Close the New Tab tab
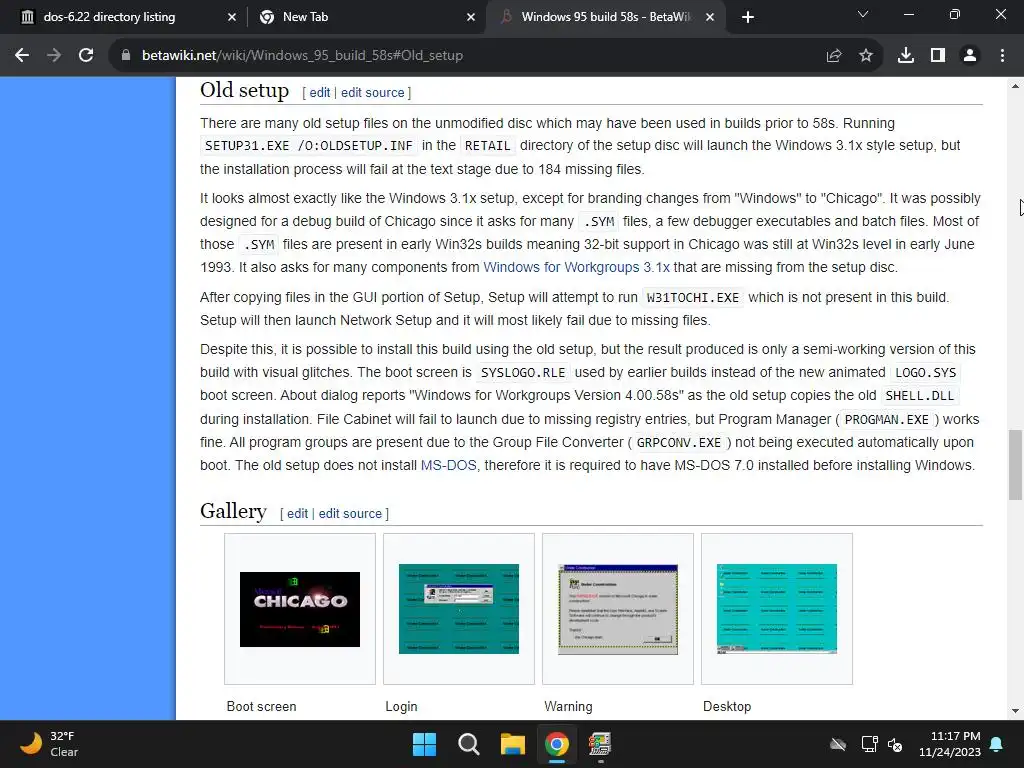This screenshot has height=768, width=1024. click(x=471, y=17)
